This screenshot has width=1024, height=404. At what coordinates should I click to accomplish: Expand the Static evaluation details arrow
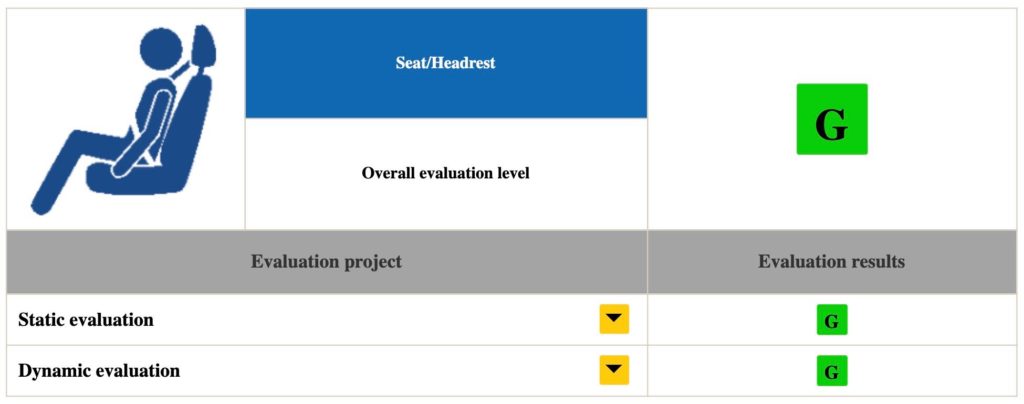(614, 319)
